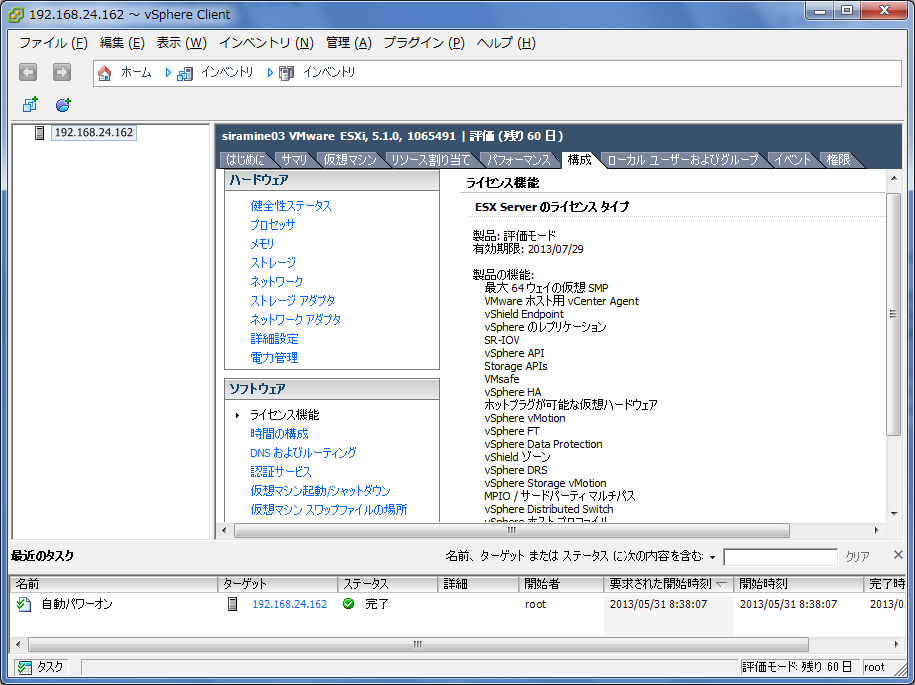This screenshot has height=685, width=915.
Task: Open 認証サービス link
Action: coord(281,471)
